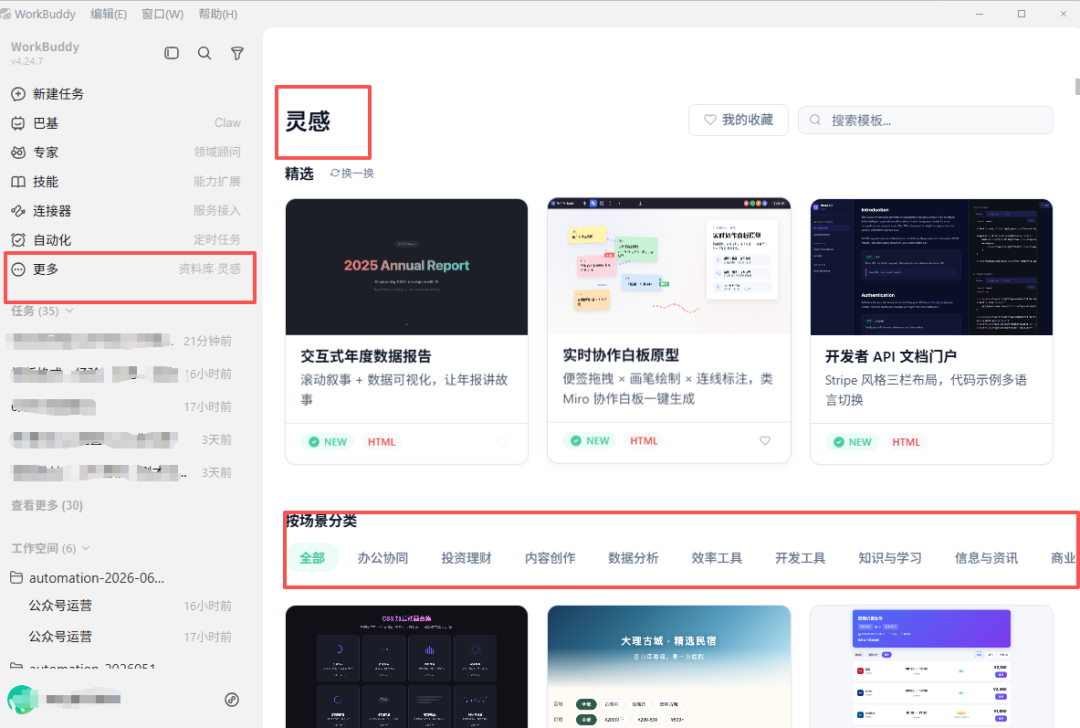Select the 信息与资讯 category tab

(x=986, y=558)
